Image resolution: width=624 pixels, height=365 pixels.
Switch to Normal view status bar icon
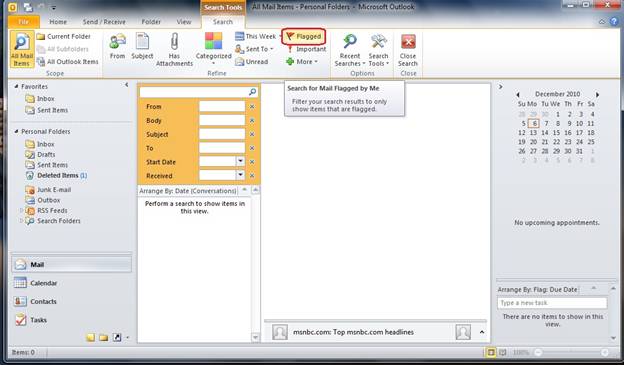pos(491,352)
